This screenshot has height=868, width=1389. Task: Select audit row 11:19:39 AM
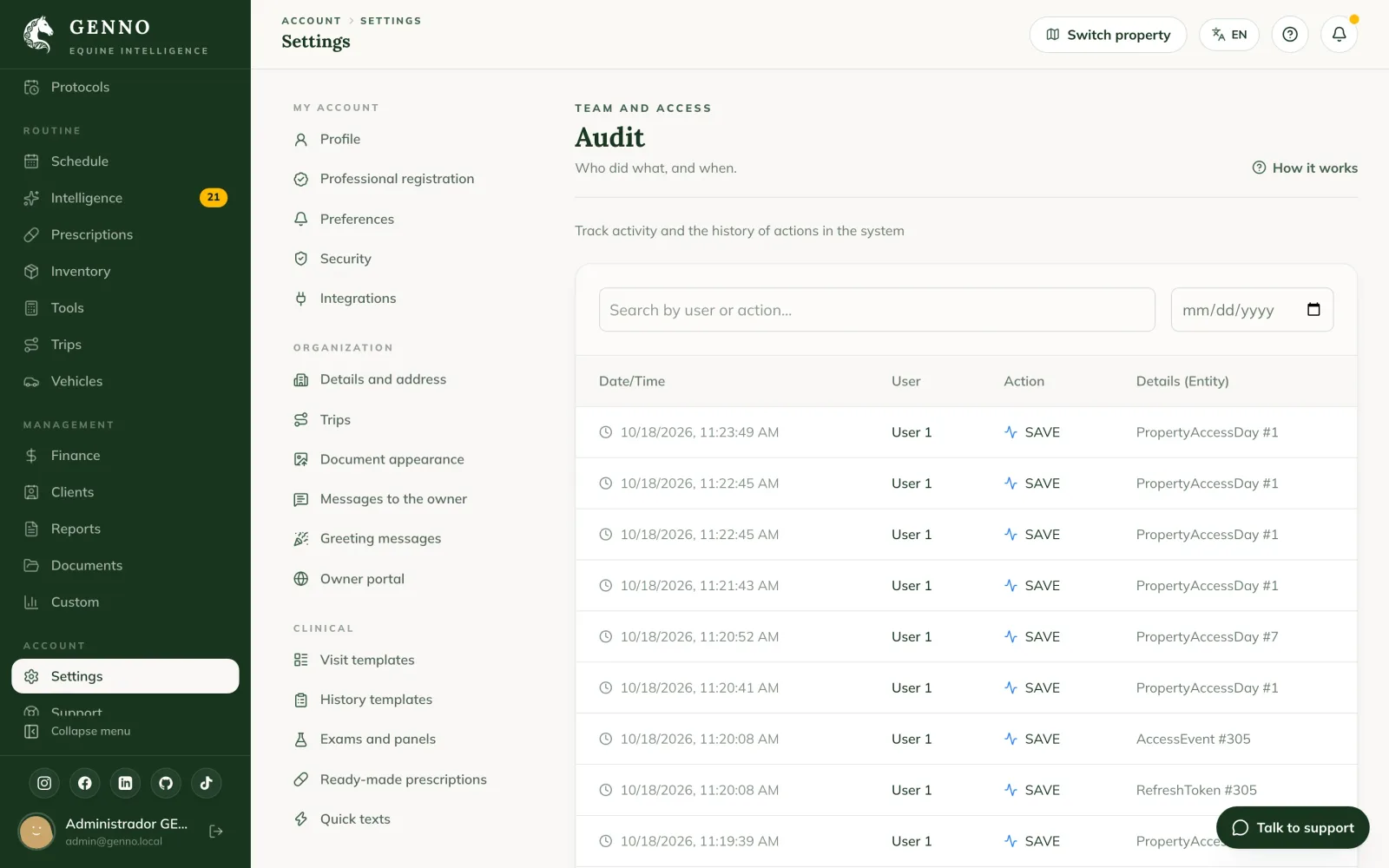966,841
